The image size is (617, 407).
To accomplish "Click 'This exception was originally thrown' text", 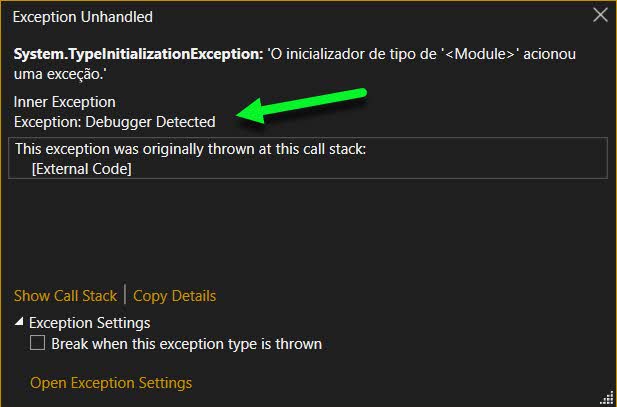I will (x=190, y=149).
